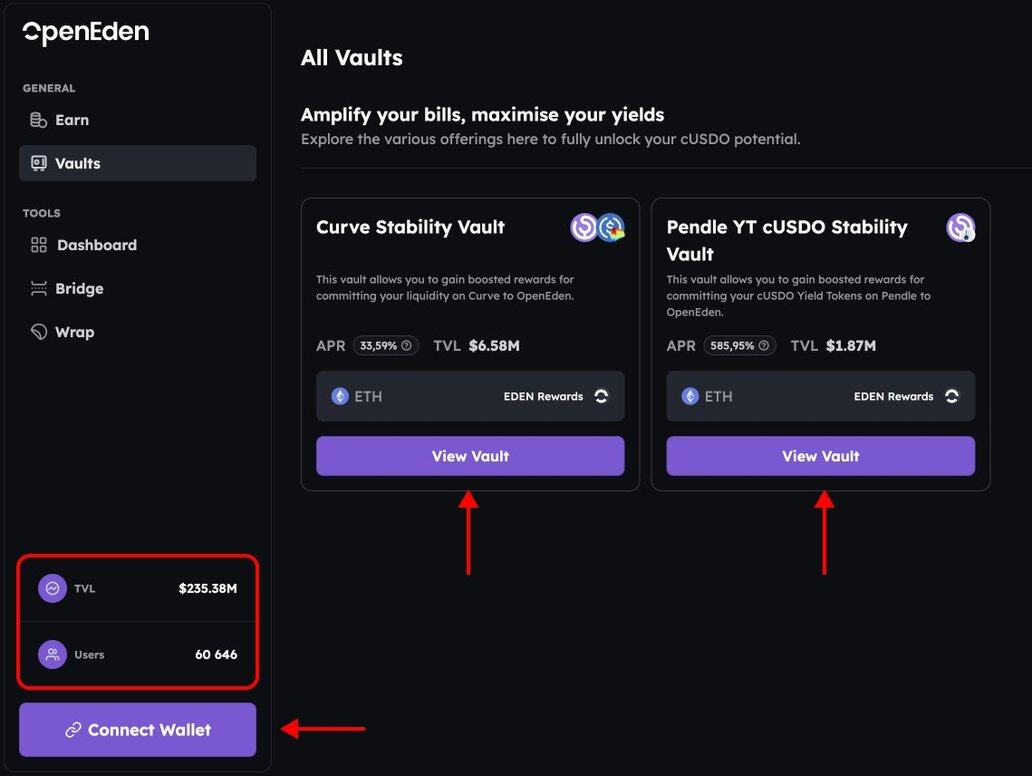Click the Bridge icon in Tools

tap(39, 288)
